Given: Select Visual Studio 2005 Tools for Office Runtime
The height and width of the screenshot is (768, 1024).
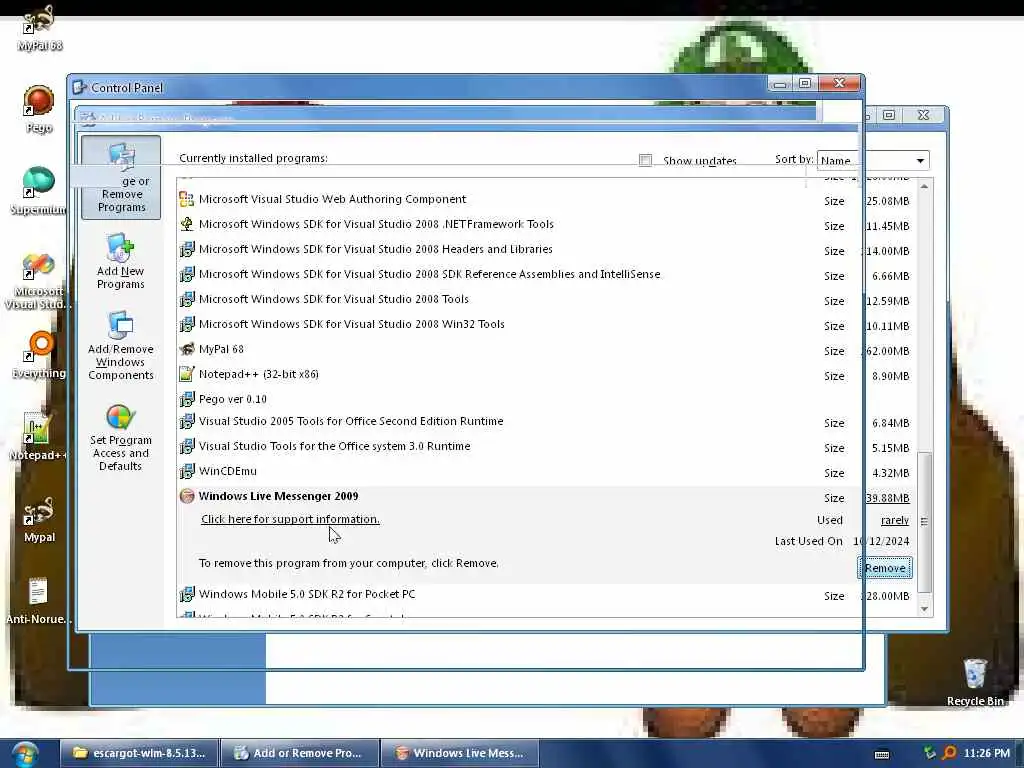Looking at the screenshot, I should tap(545, 421).
